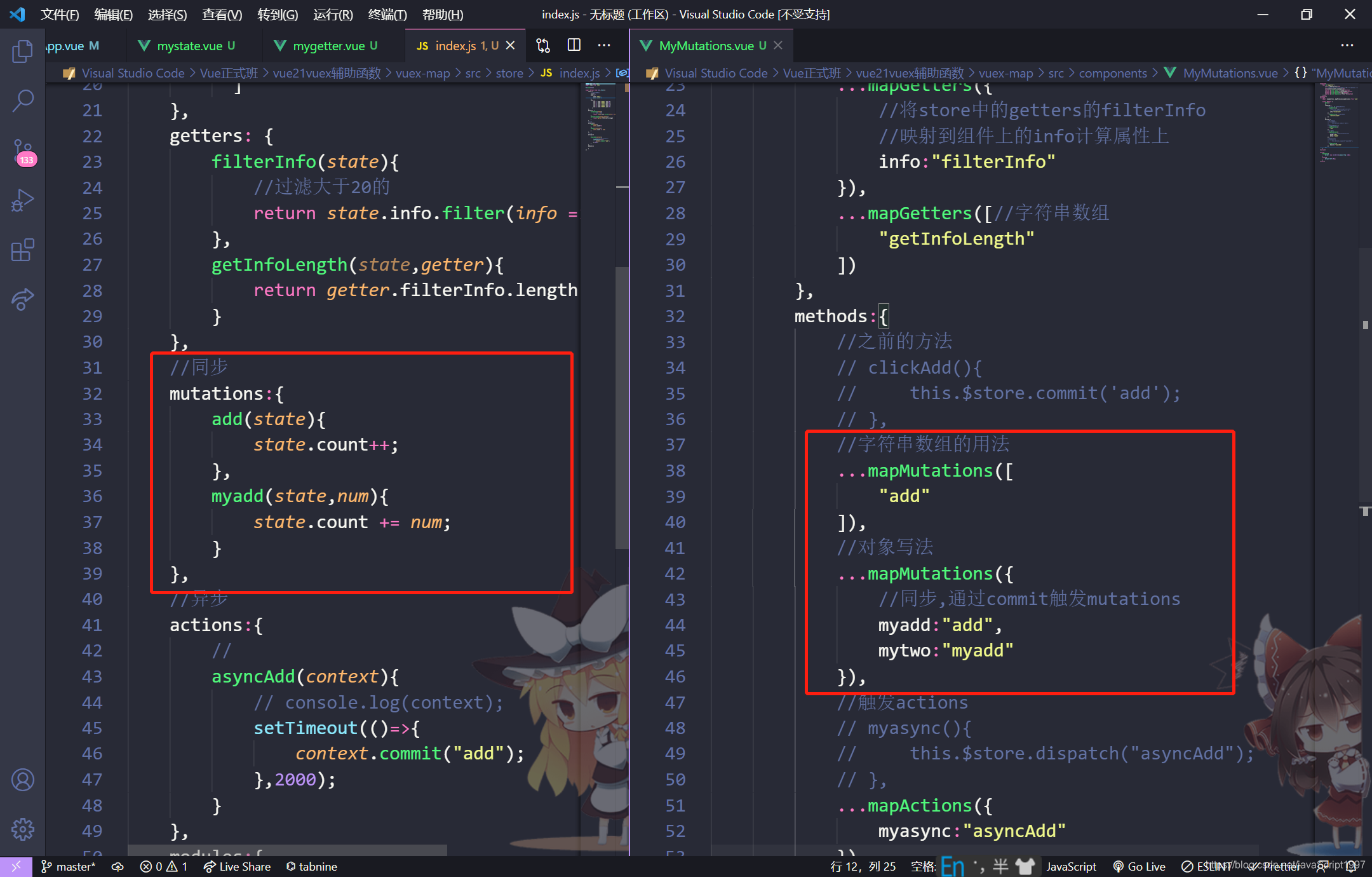Switch to mygetter.vue tab
Image resolution: width=1372 pixels, height=877 pixels.
[x=328, y=46]
